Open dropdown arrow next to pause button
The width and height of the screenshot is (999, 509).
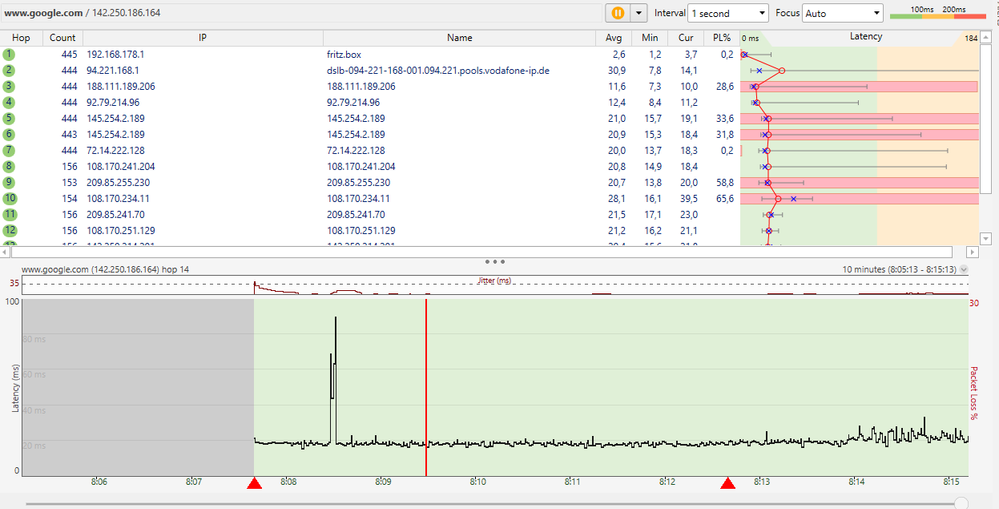[639, 13]
